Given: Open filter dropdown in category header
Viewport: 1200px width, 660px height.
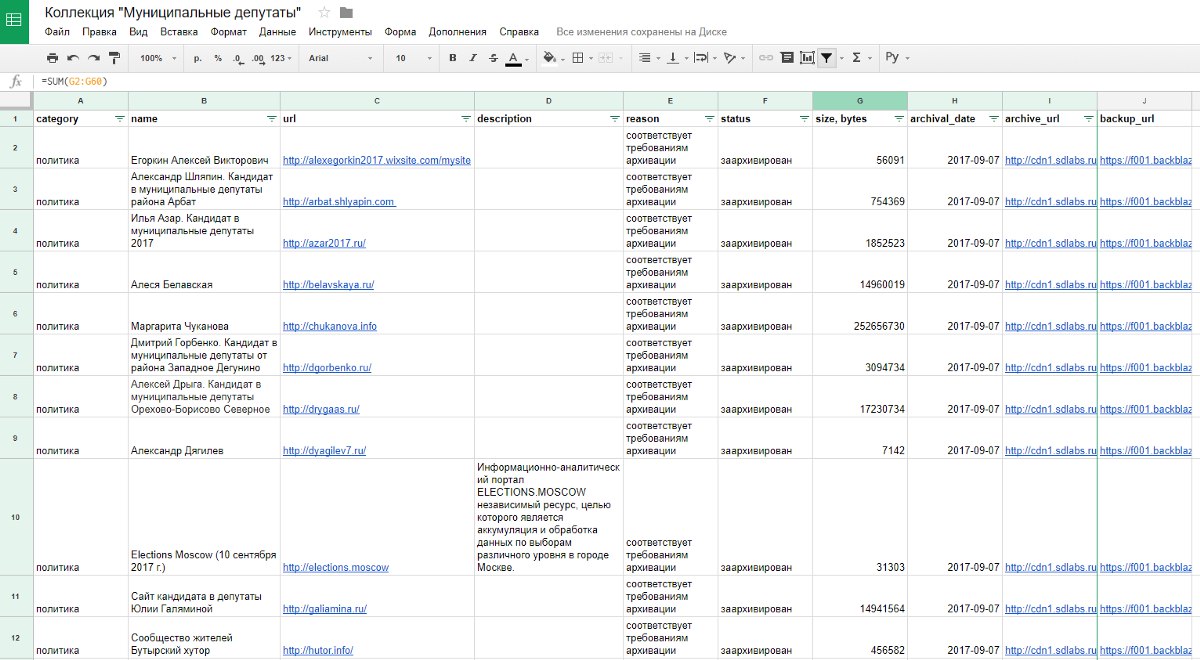Looking at the screenshot, I should 120,118.
